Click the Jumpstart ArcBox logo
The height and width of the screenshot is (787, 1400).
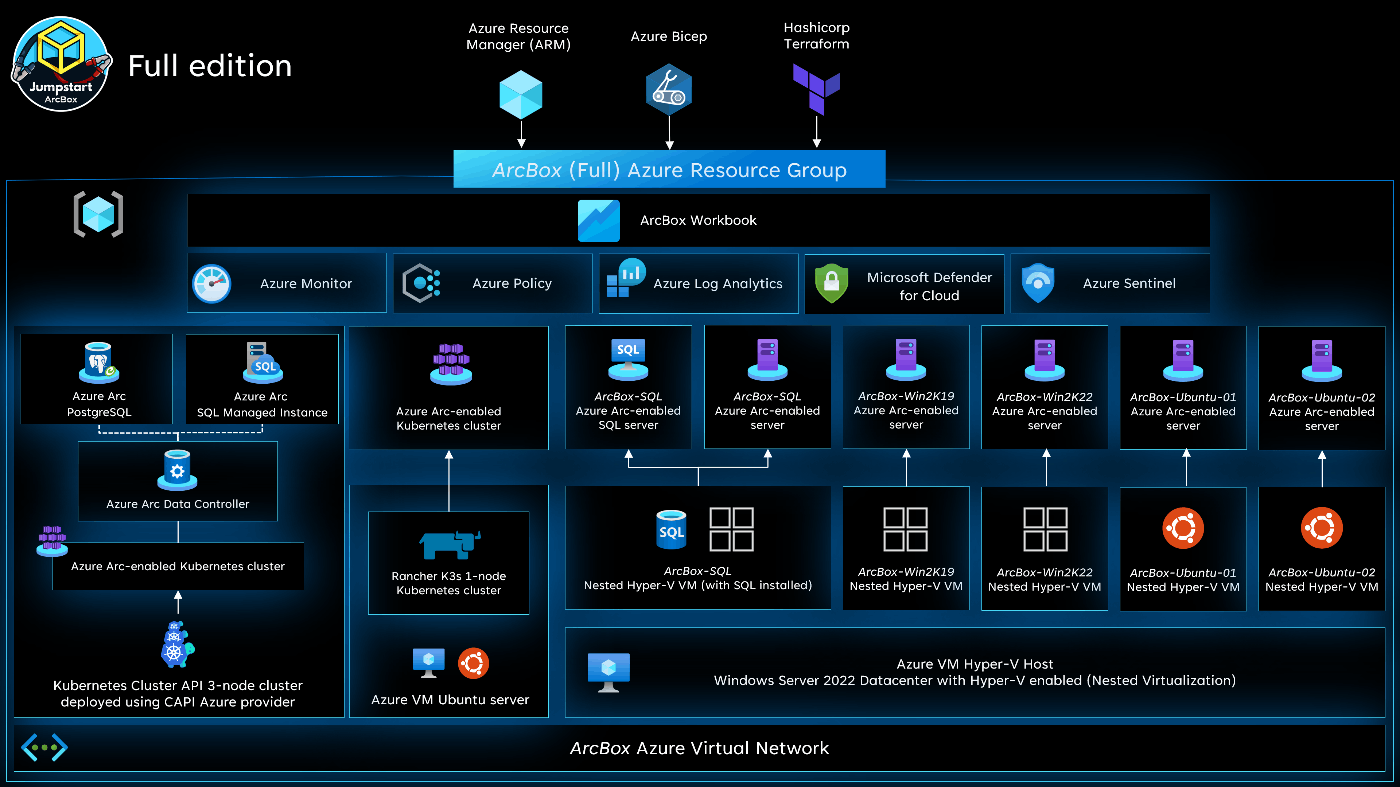point(61,66)
